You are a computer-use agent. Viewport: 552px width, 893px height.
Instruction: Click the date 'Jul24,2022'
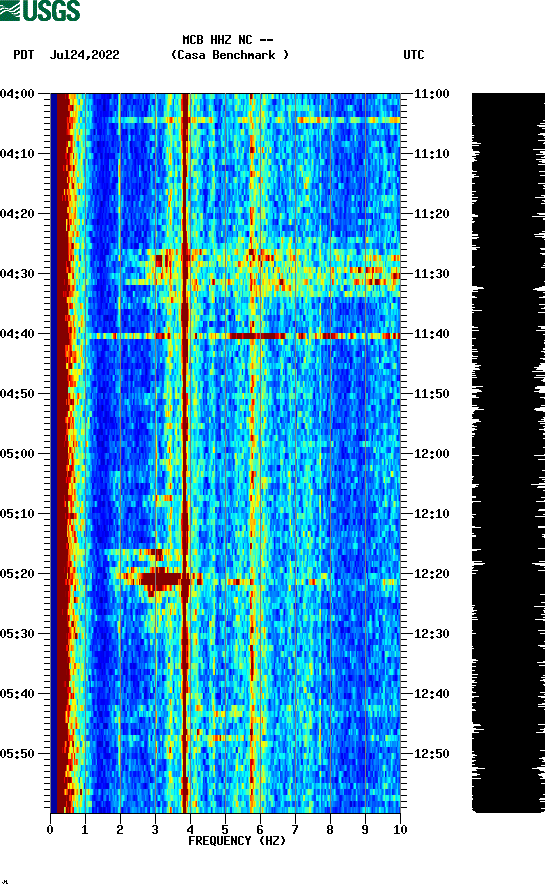pos(84,55)
